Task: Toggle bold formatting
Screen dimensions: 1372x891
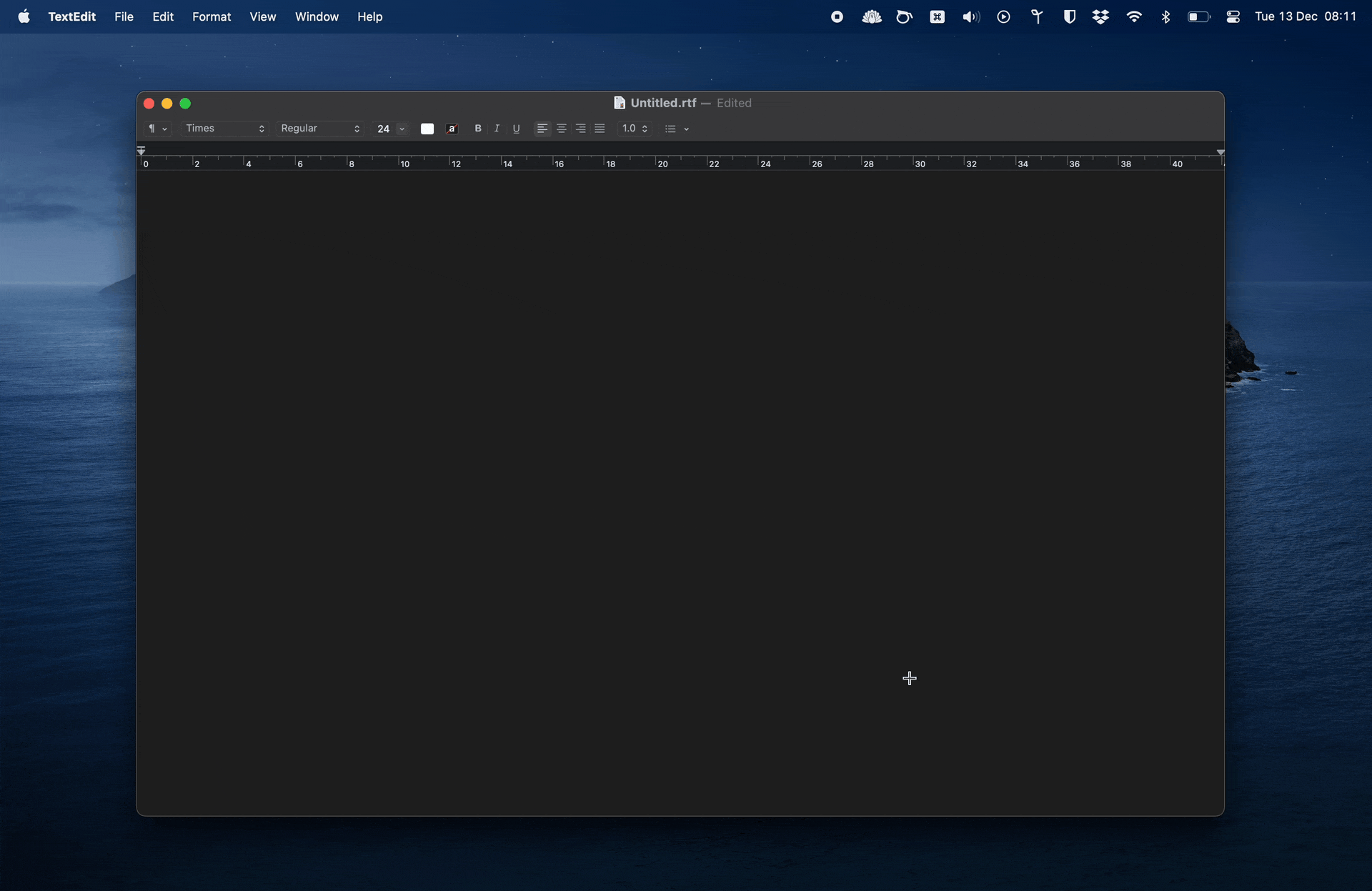Action: [478, 129]
